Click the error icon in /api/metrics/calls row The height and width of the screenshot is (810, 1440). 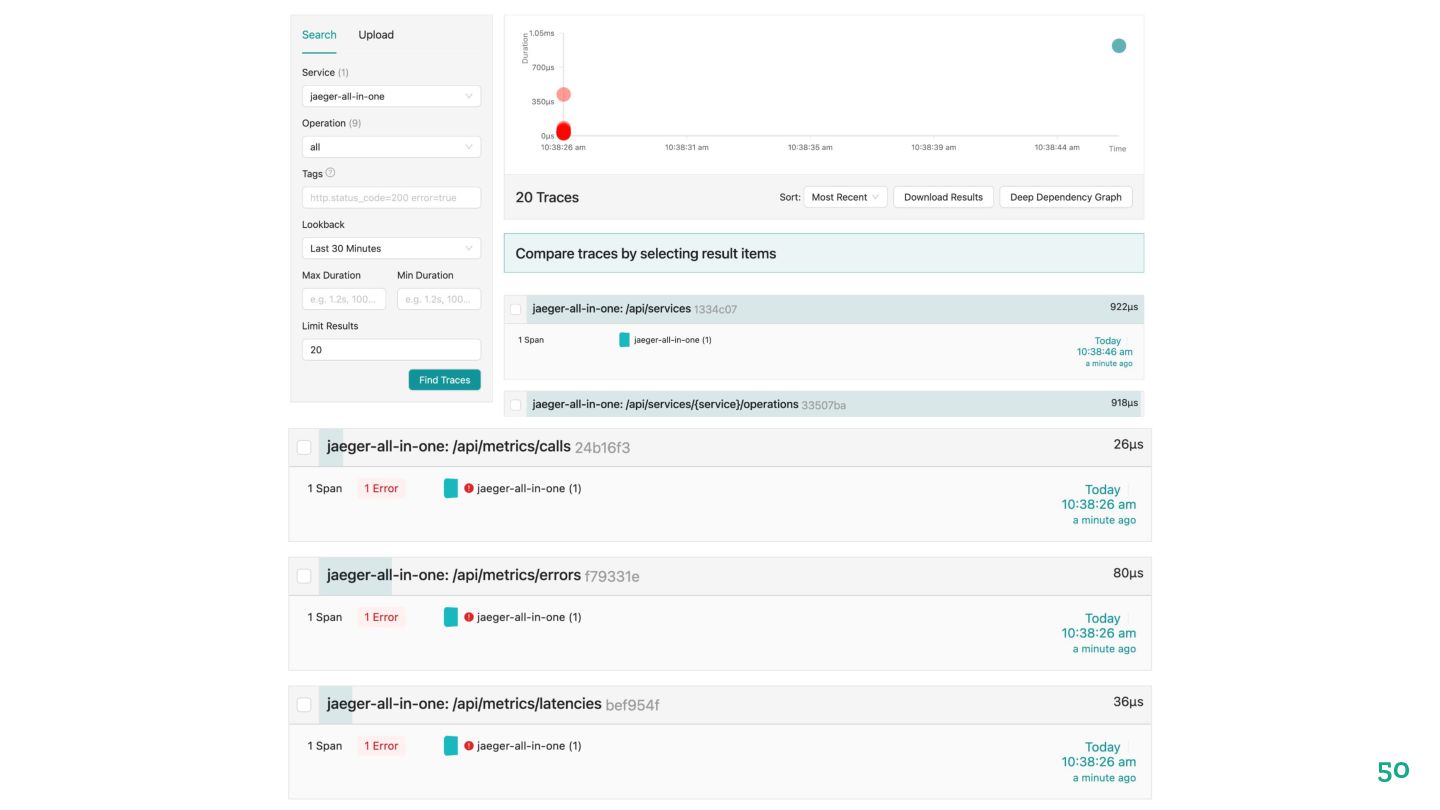click(469, 489)
